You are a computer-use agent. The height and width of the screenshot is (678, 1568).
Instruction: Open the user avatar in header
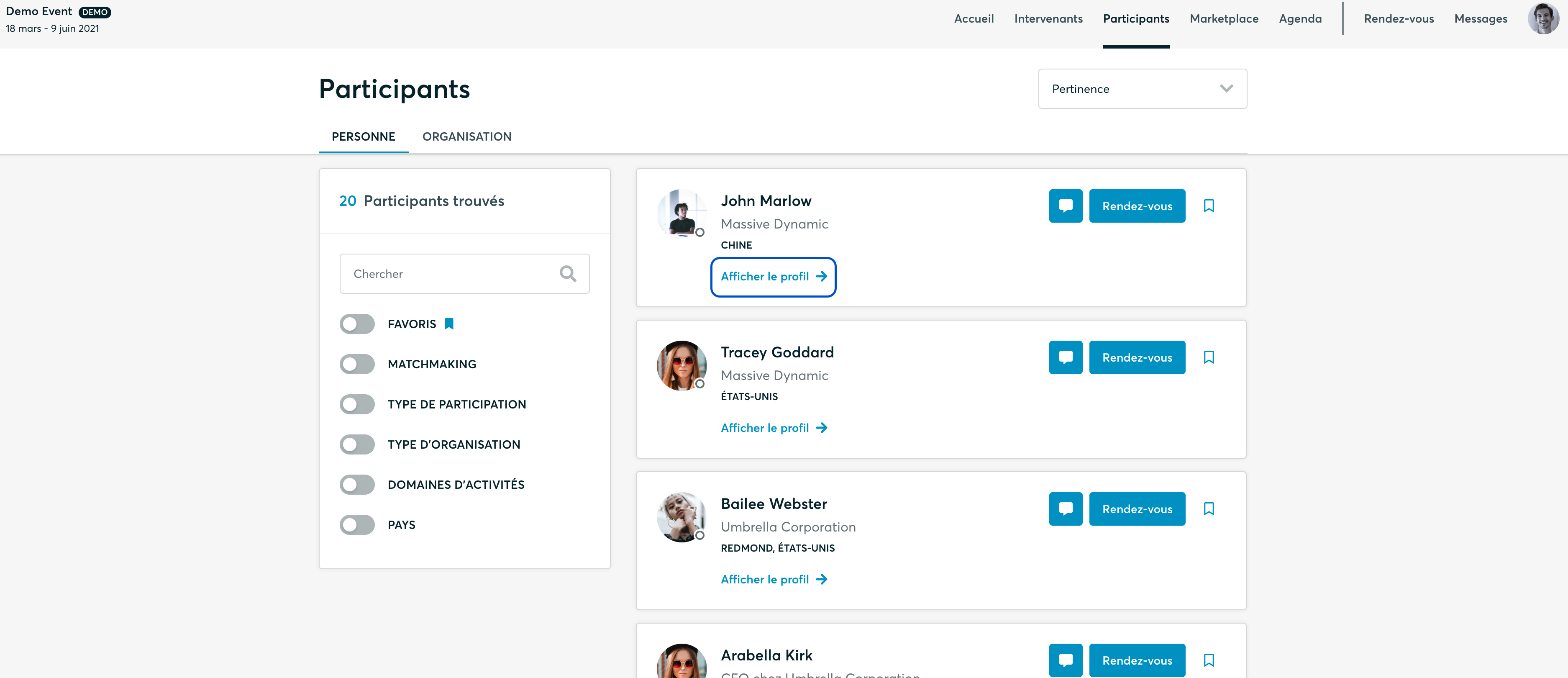(1544, 19)
